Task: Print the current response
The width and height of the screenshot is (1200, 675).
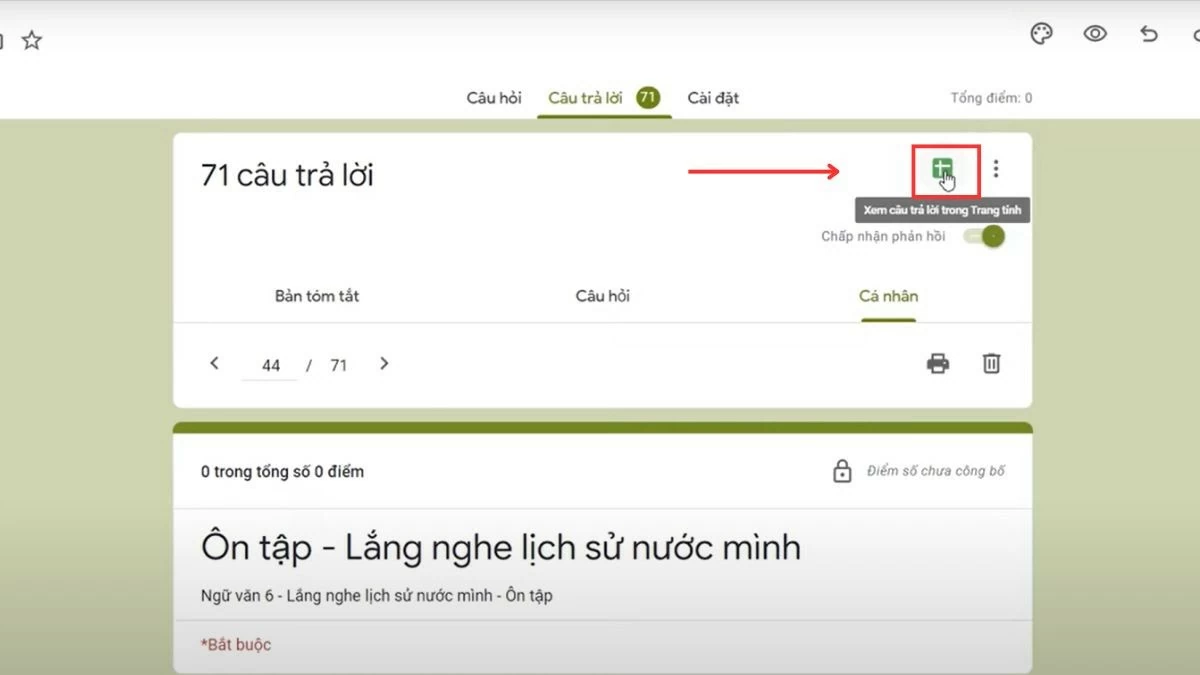Action: point(937,364)
